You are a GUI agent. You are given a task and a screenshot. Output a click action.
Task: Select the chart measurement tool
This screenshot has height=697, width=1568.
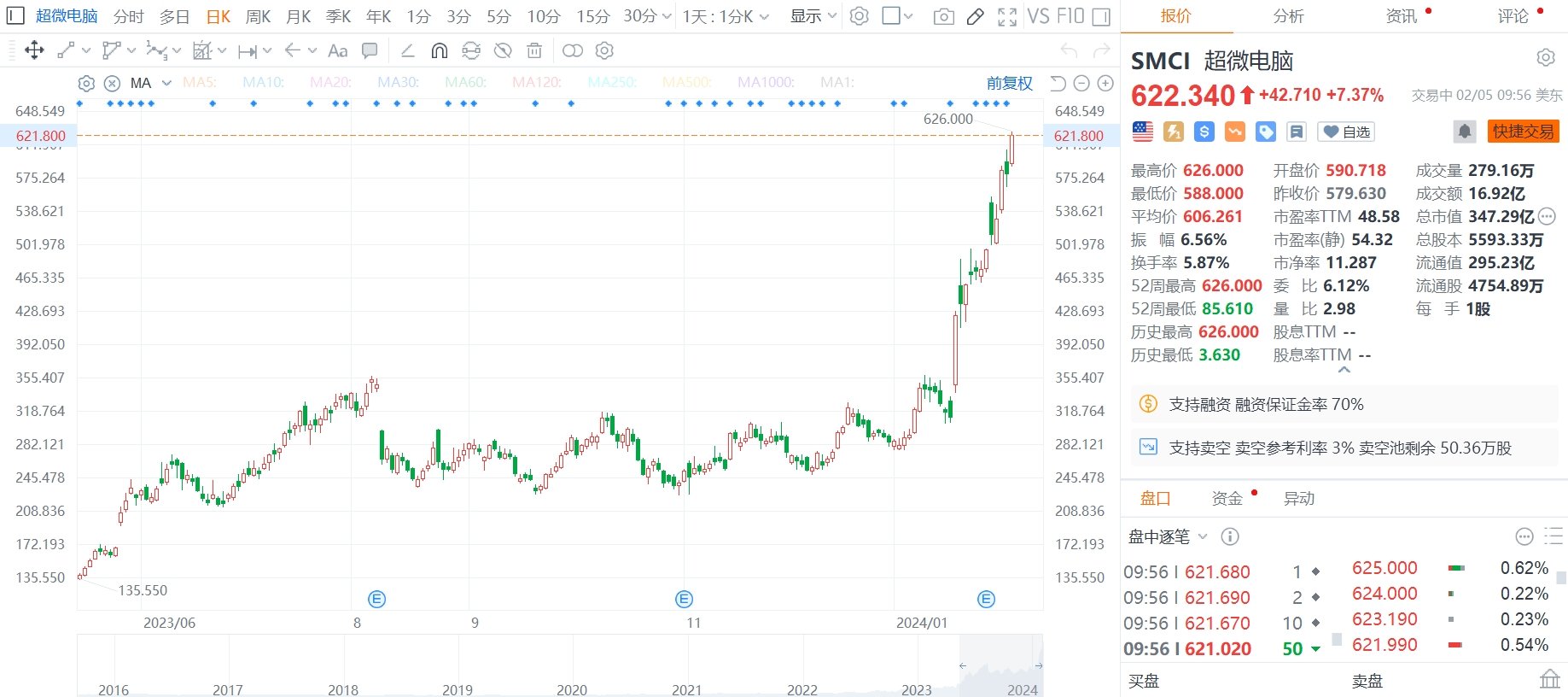201,50
